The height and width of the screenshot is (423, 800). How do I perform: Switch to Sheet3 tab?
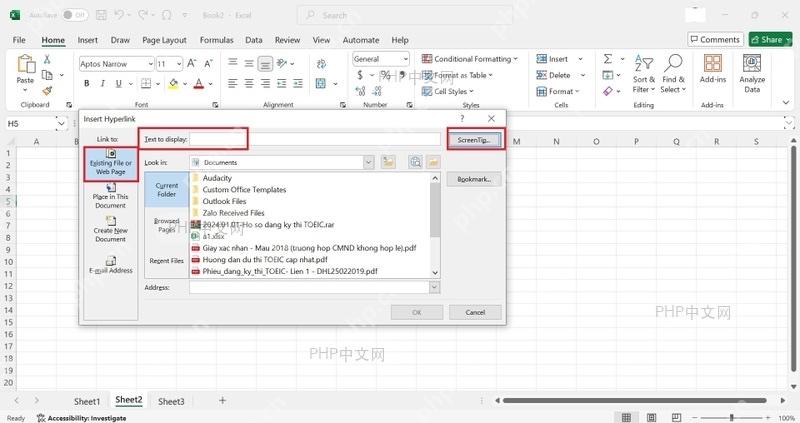171,401
